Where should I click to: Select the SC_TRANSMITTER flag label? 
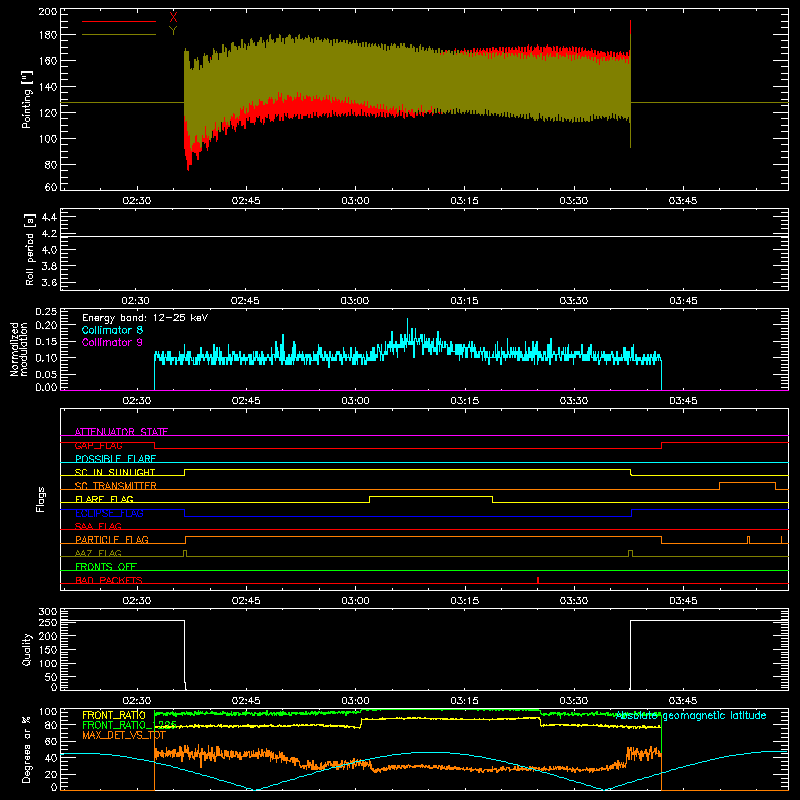(x=116, y=486)
